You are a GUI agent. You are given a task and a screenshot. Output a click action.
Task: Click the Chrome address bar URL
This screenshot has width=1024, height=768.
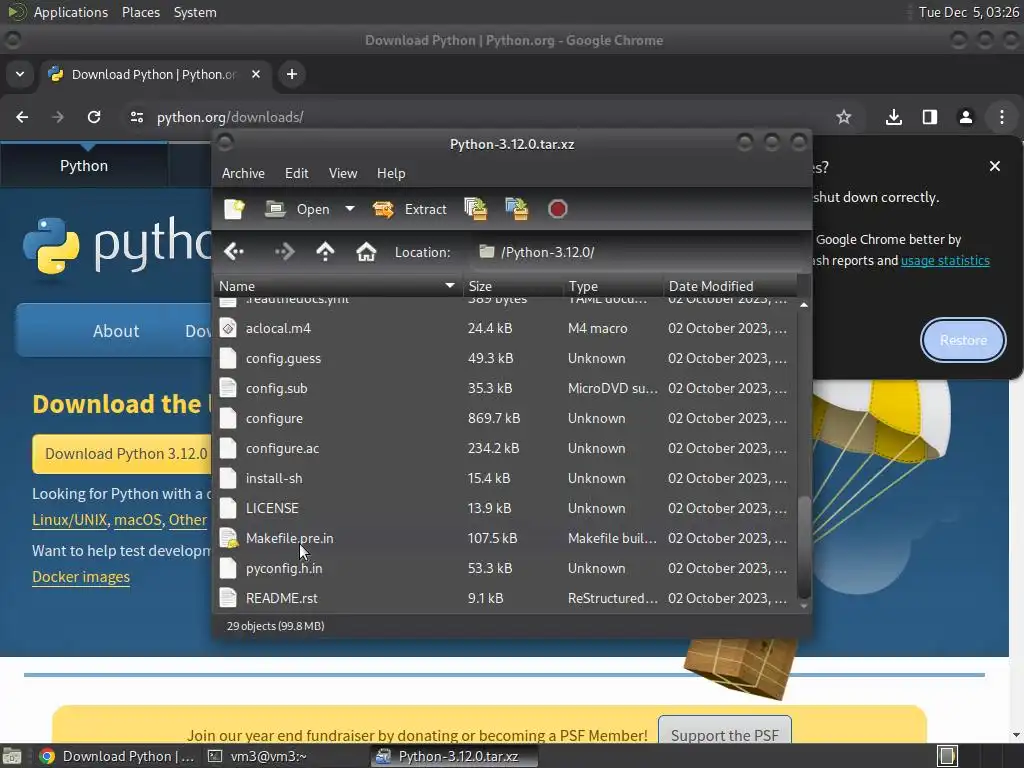230,117
